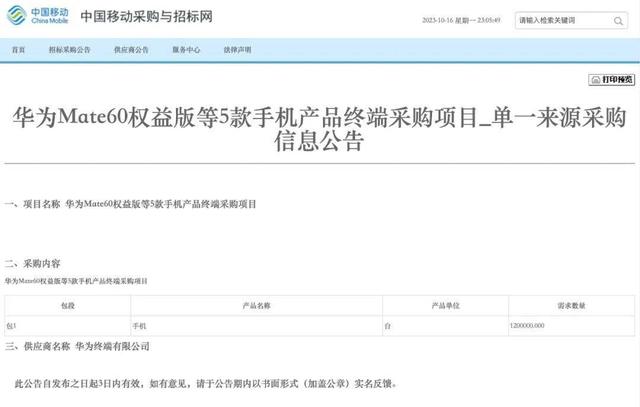
Task: Click the 台 unit cell
Action: (x=445, y=326)
